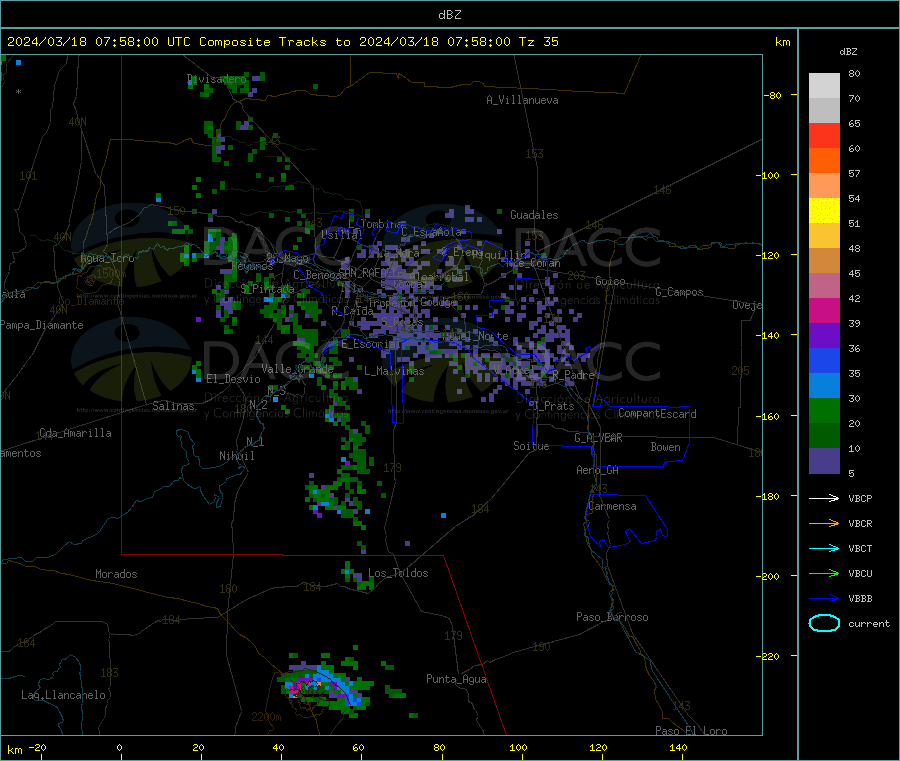Click the Bowen map label
The image size is (900, 761).
(x=665, y=447)
